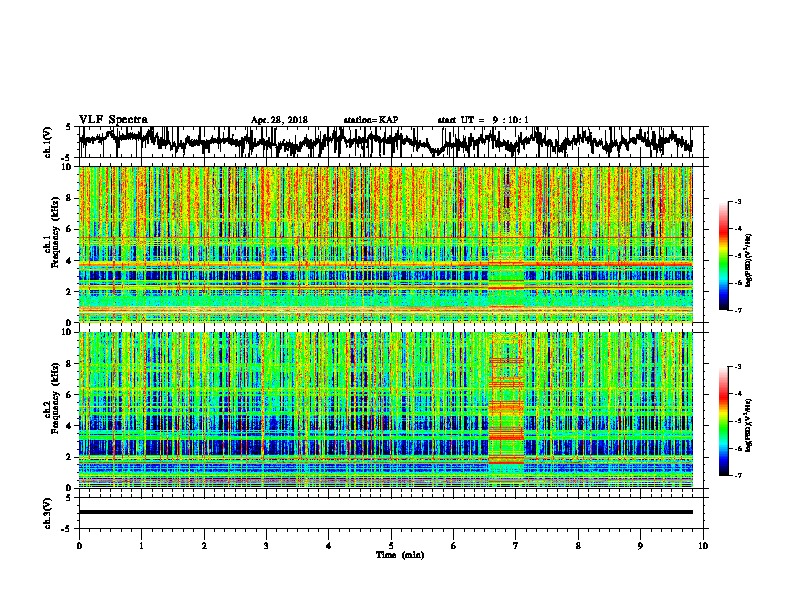
Task: Select the ch.1 voltage waveform trace
Action: click(385, 141)
